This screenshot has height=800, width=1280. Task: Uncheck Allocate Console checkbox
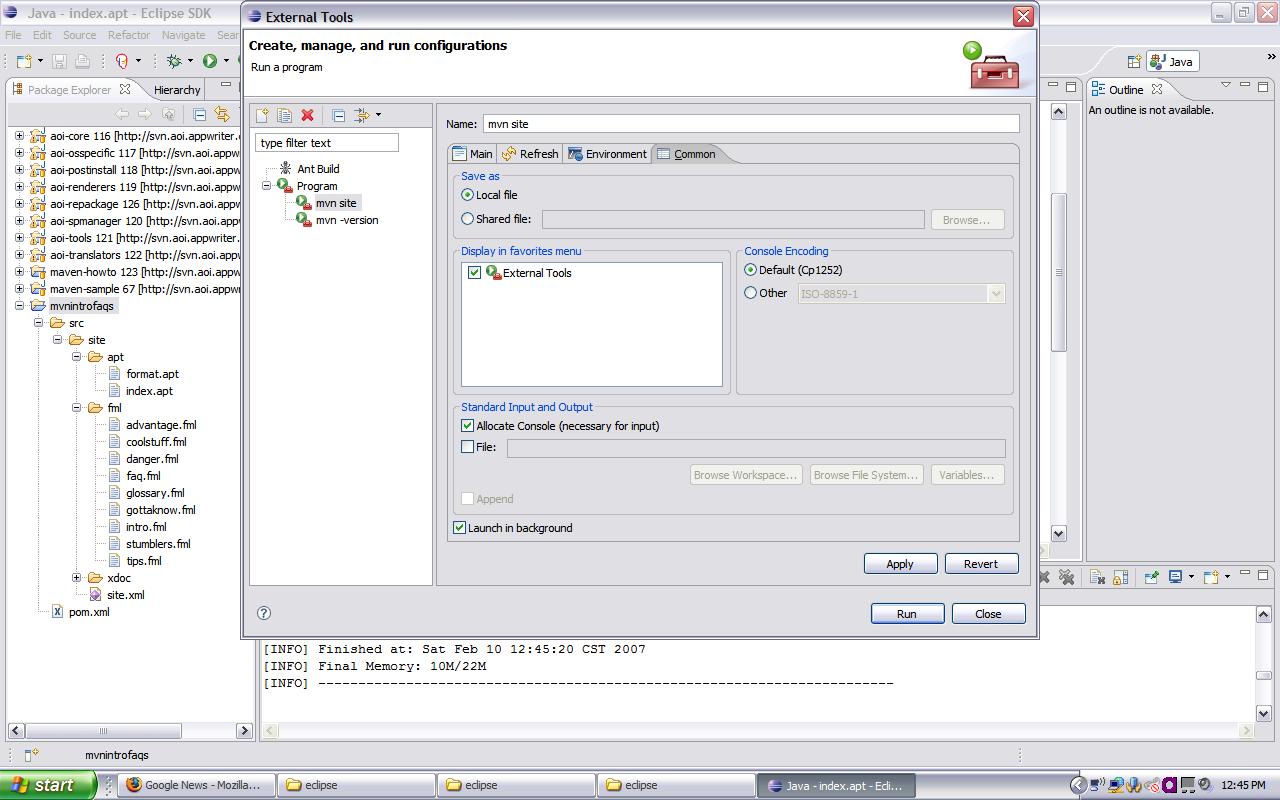pos(468,426)
